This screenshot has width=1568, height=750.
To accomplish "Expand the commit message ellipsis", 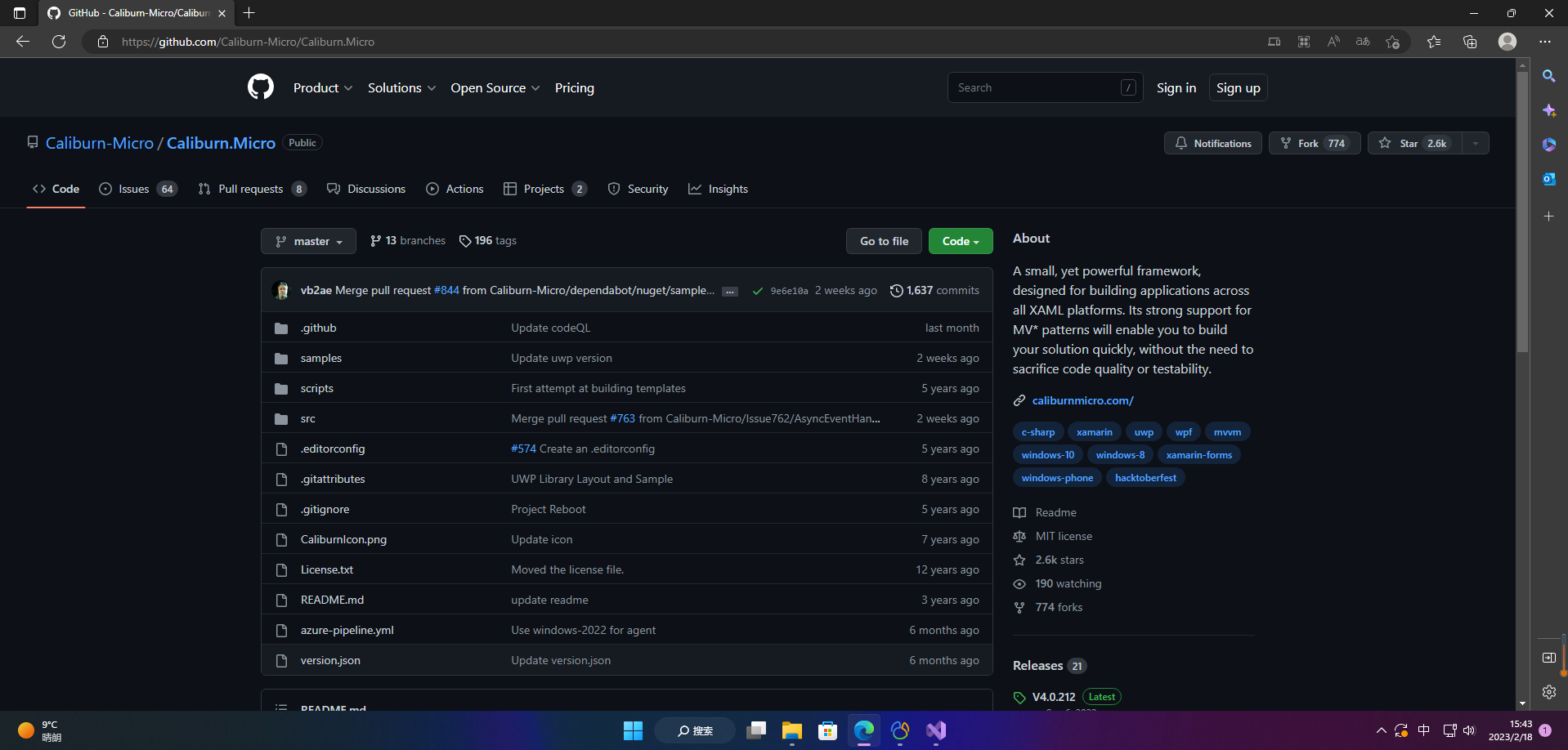I will click(x=730, y=292).
